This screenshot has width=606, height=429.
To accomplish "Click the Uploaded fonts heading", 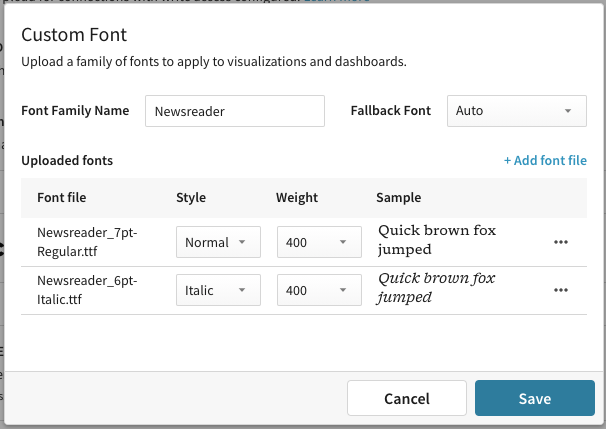I will click(x=67, y=160).
